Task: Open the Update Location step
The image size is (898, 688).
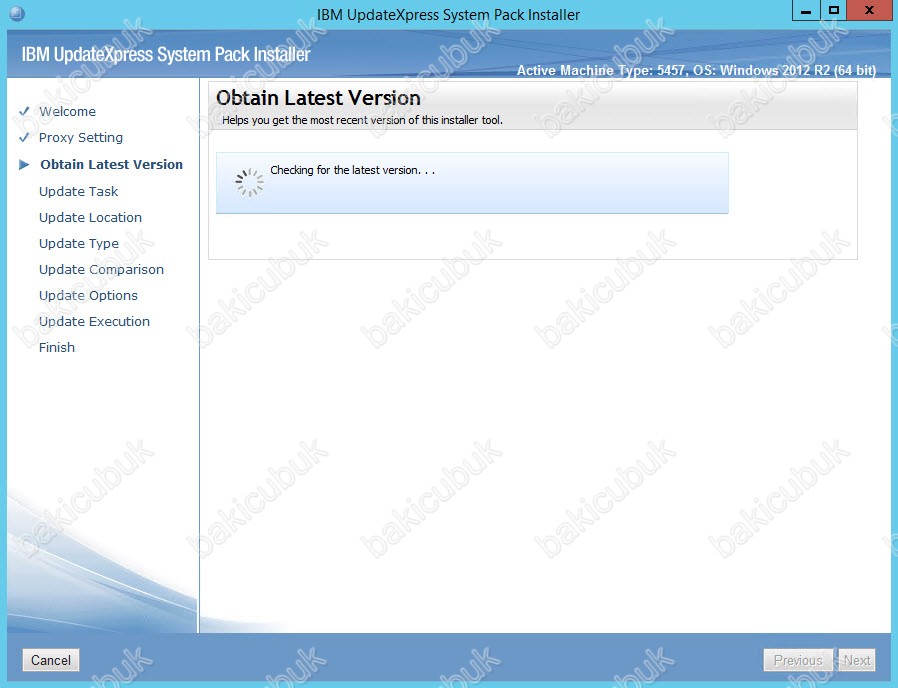Action: [x=90, y=218]
